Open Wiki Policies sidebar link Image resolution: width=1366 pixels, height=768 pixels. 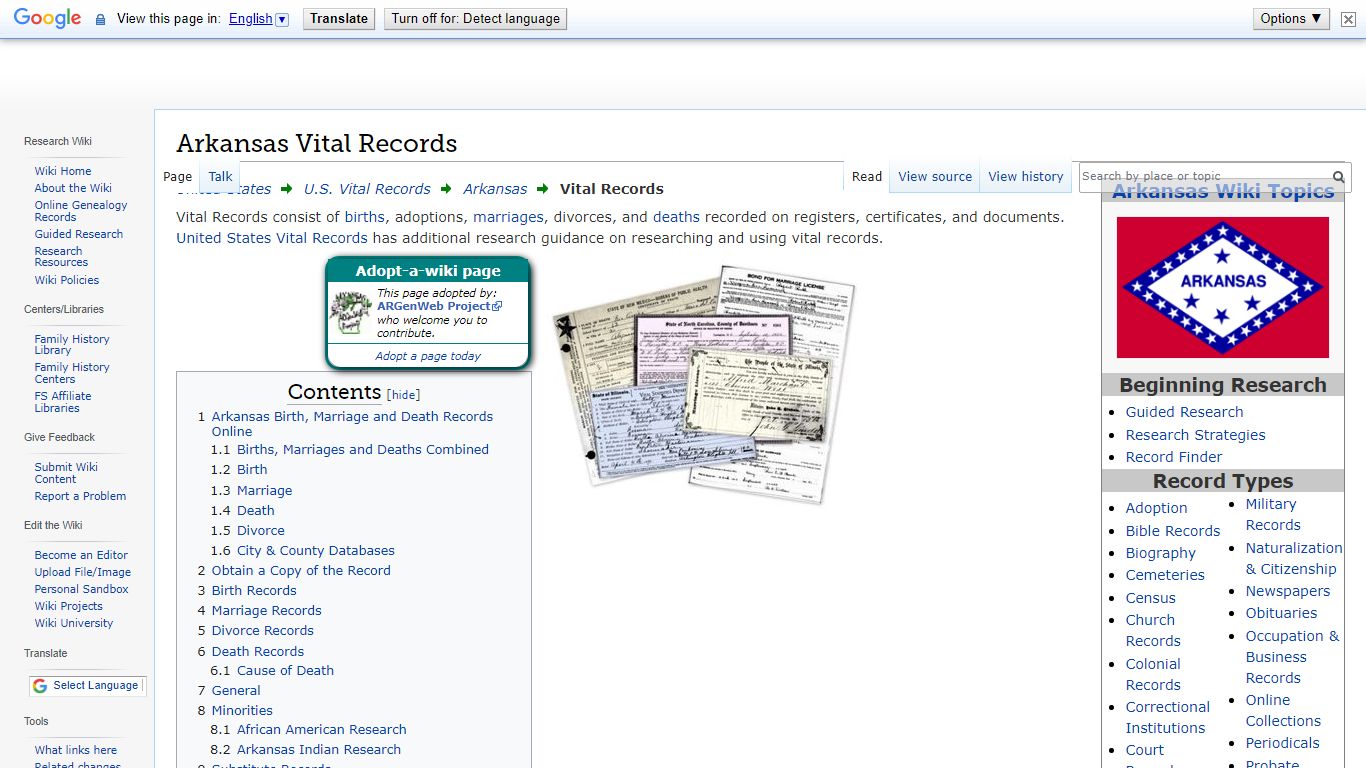point(67,280)
